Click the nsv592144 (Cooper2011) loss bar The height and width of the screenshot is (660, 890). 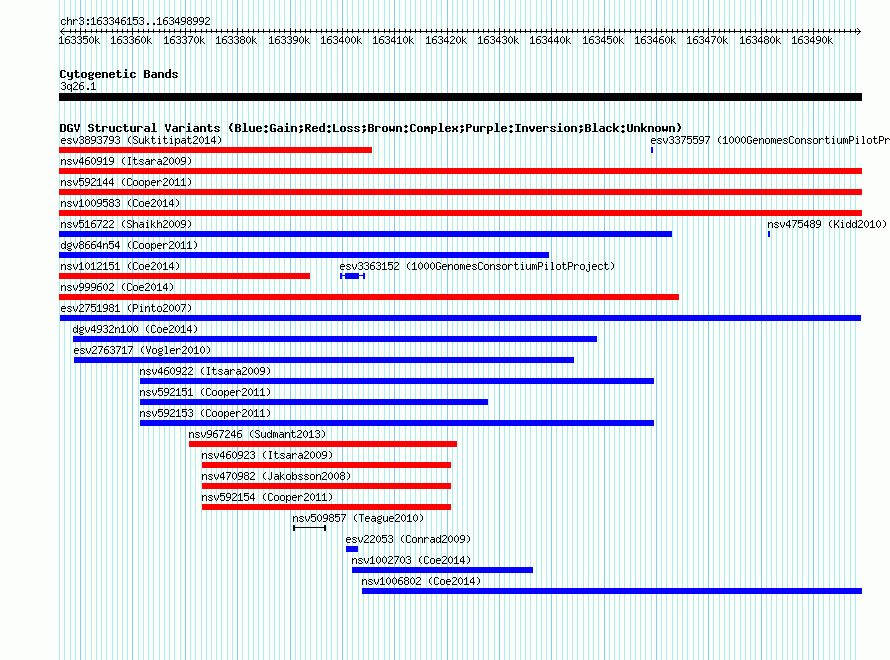click(x=460, y=192)
